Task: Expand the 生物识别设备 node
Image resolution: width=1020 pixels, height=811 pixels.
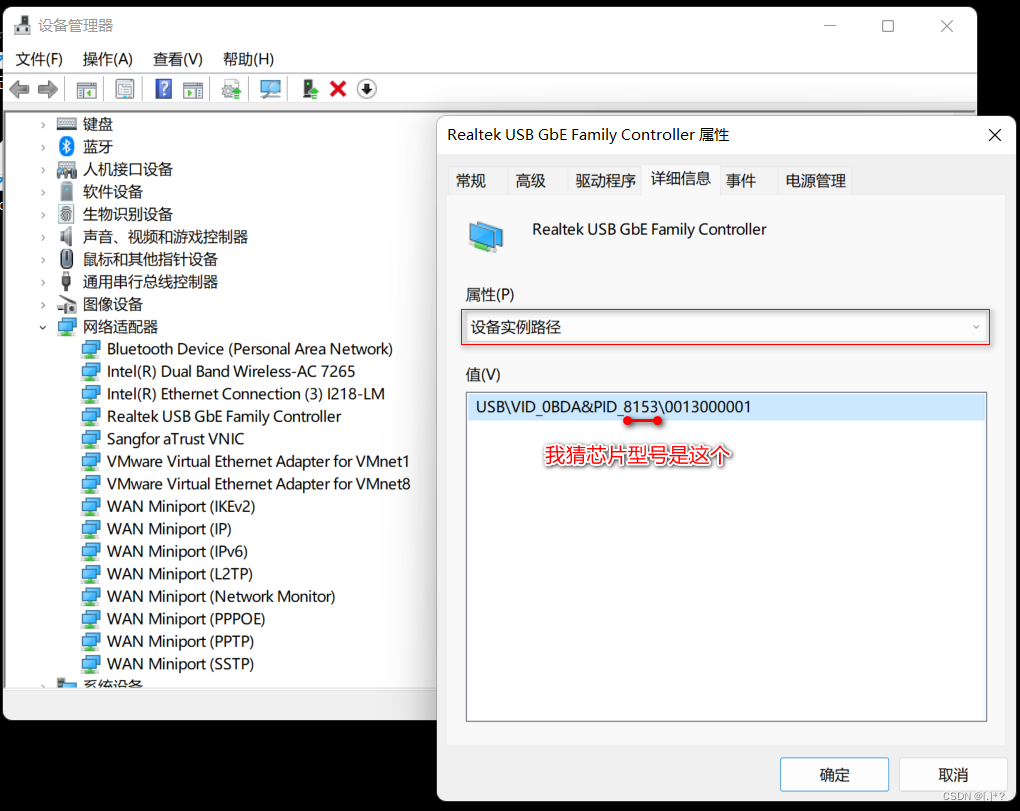Action: pyautogui.click(x=43, y=215)
